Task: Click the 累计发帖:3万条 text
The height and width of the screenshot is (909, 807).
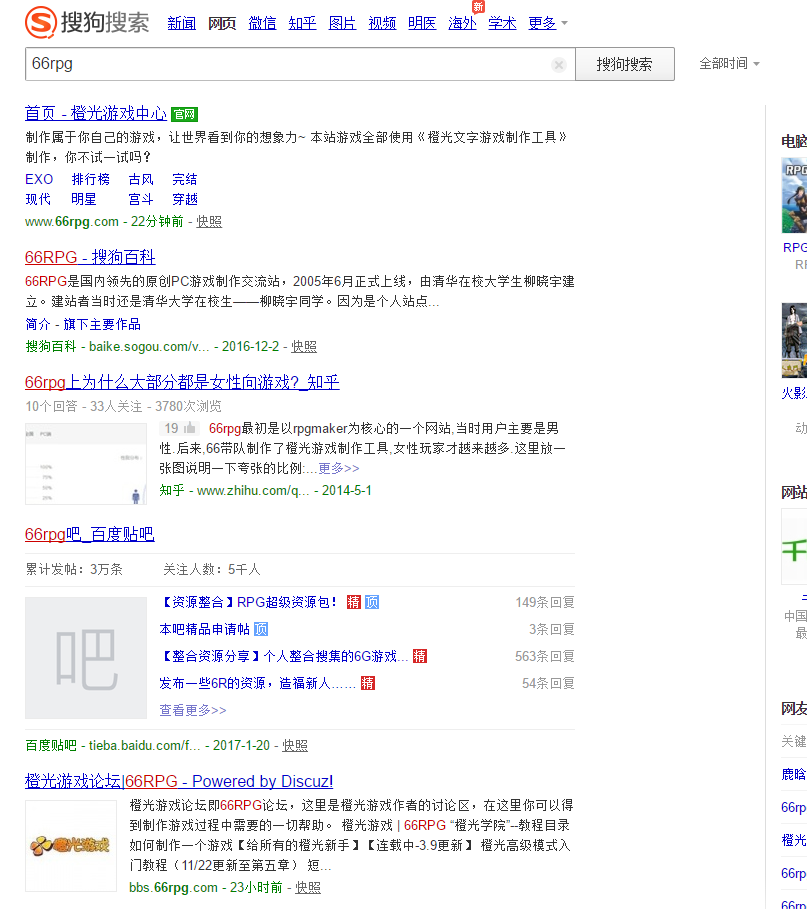Action: pos(74,569)
